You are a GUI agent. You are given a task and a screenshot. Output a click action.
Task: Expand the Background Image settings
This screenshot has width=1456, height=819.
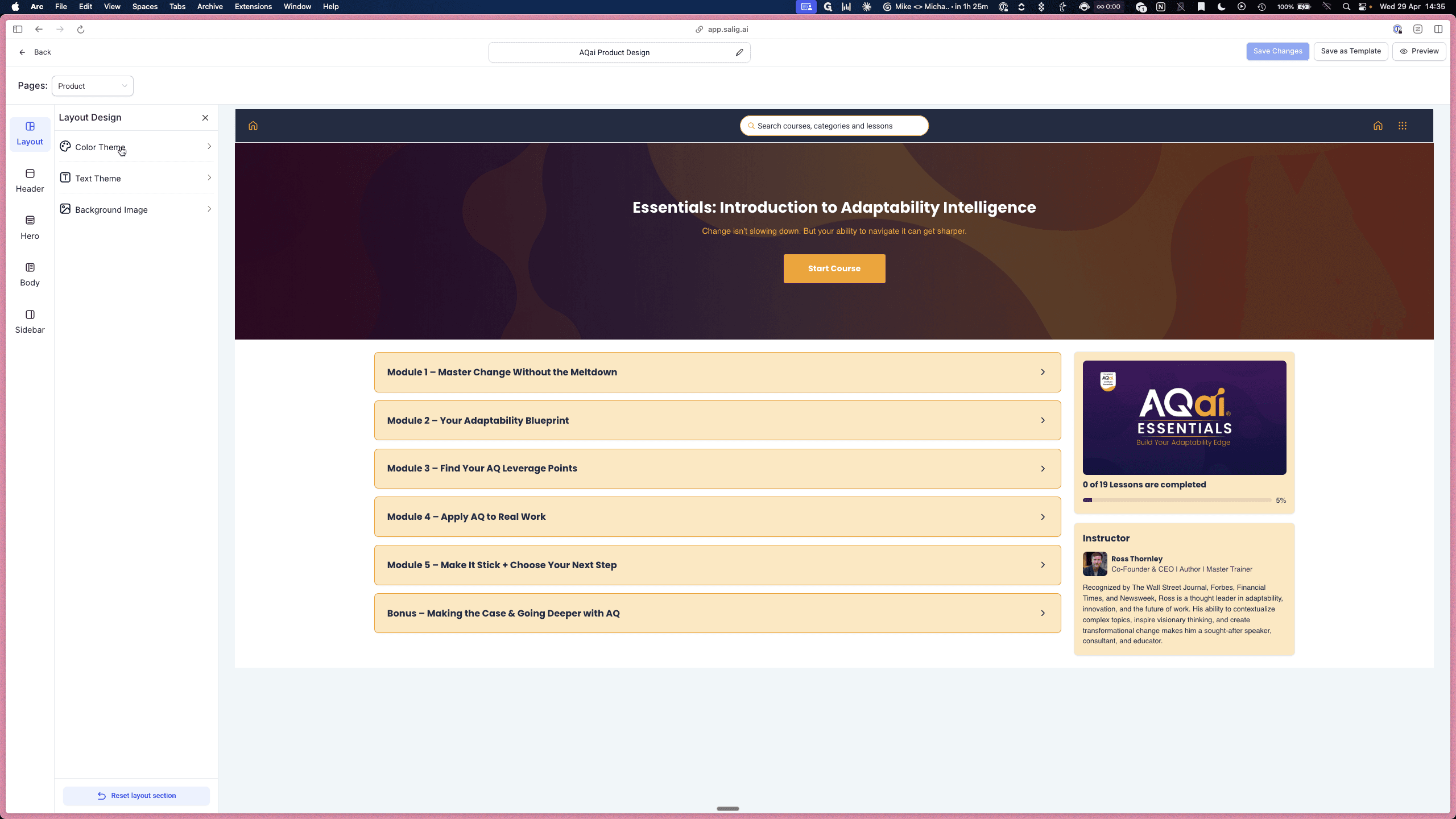pos(136,209)
